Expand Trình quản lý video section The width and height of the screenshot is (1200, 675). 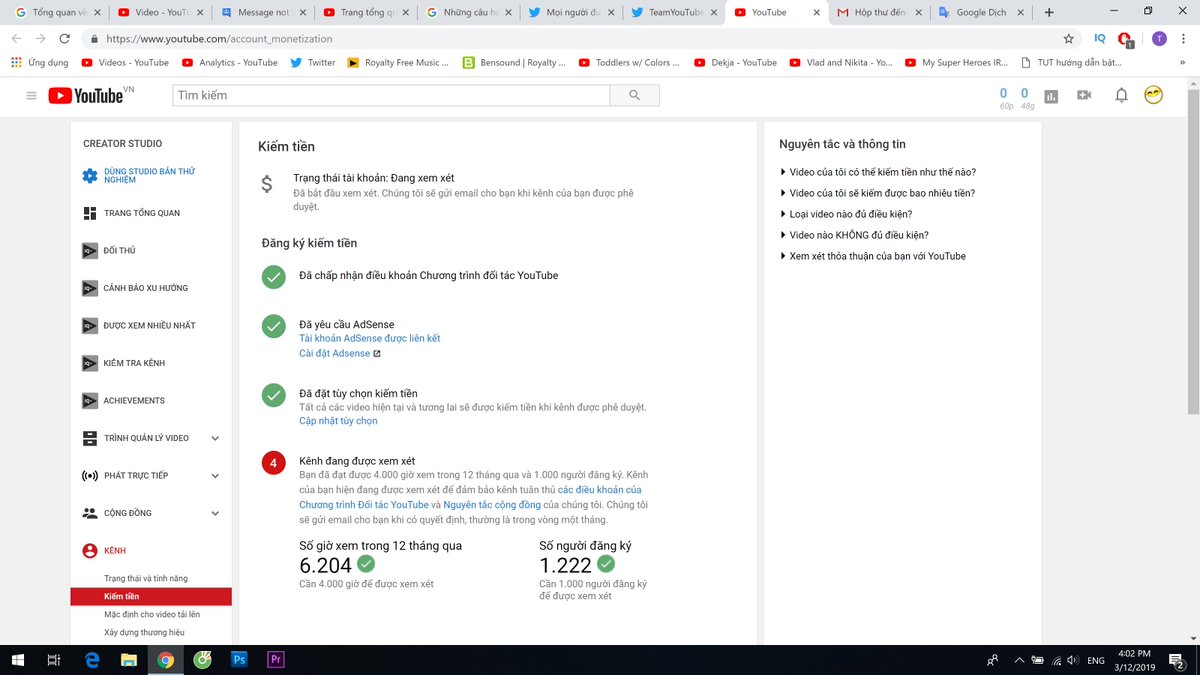[x=215, y=438]
